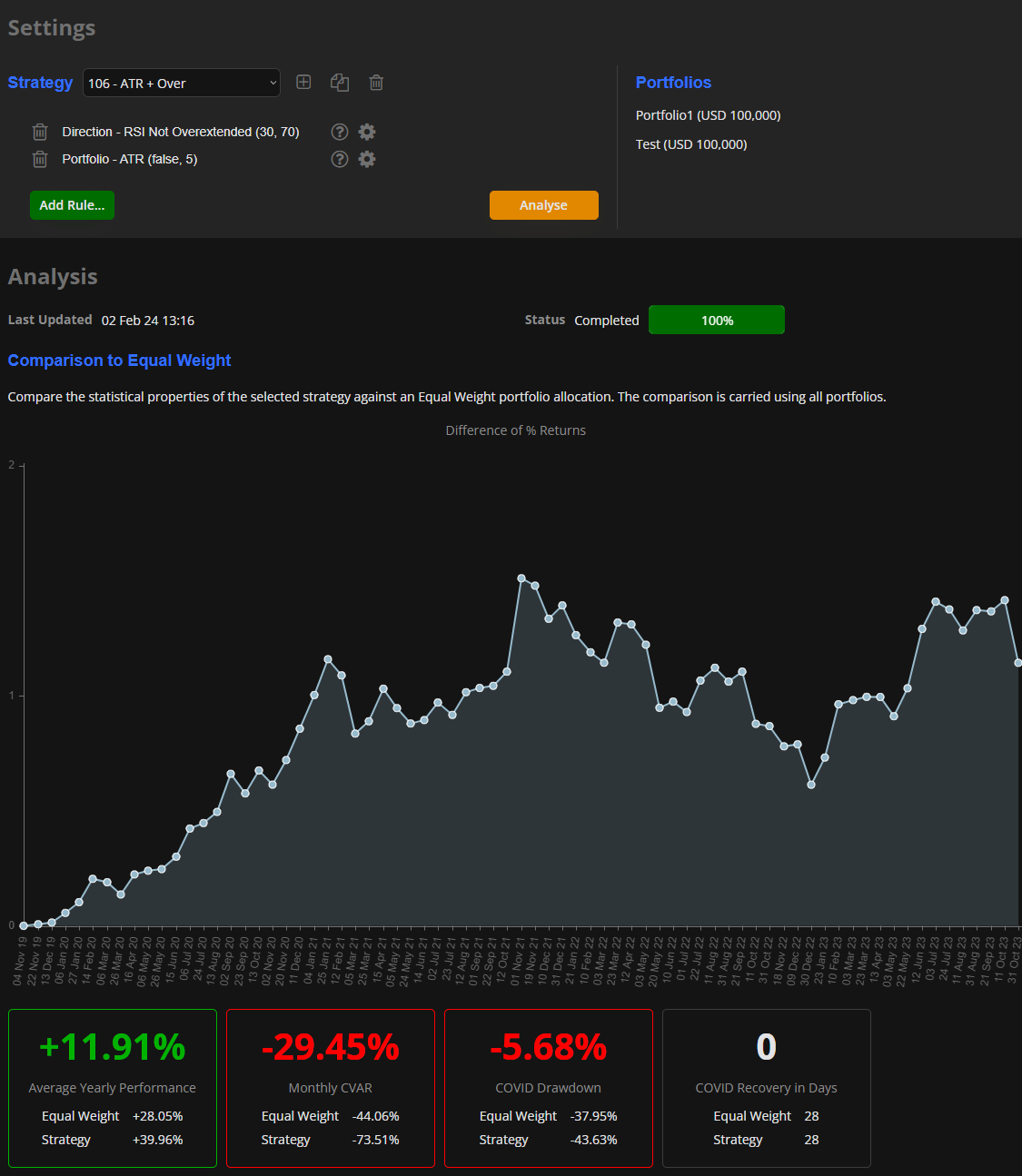The width and height of the screenshot is (1022, 1176).
Task: Open the Portfolios heading link
Action: pos(673,83)
